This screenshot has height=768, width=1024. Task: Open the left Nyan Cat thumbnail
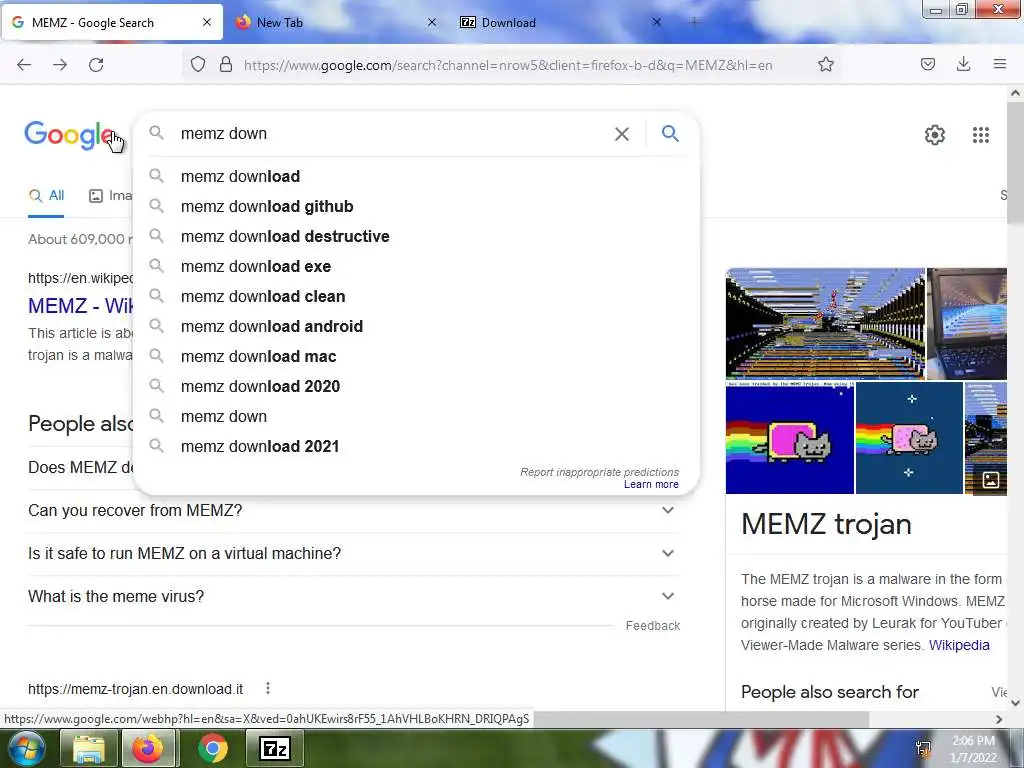tap(790, 438)
